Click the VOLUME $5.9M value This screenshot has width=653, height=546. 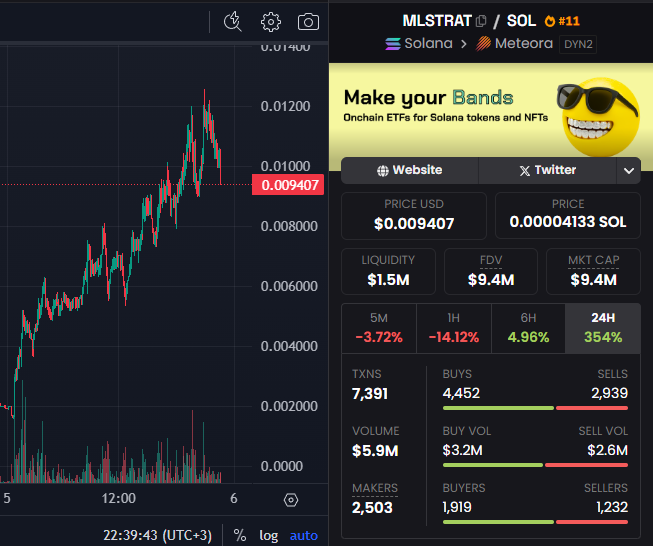[375, 451]
